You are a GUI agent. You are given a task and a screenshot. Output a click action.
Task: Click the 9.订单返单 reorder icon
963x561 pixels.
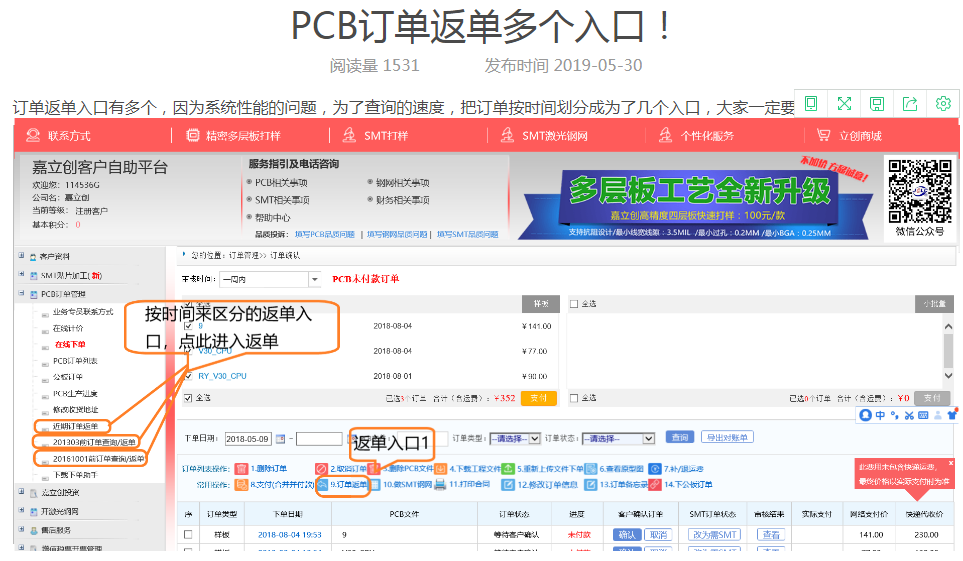[x=323, y=485]
